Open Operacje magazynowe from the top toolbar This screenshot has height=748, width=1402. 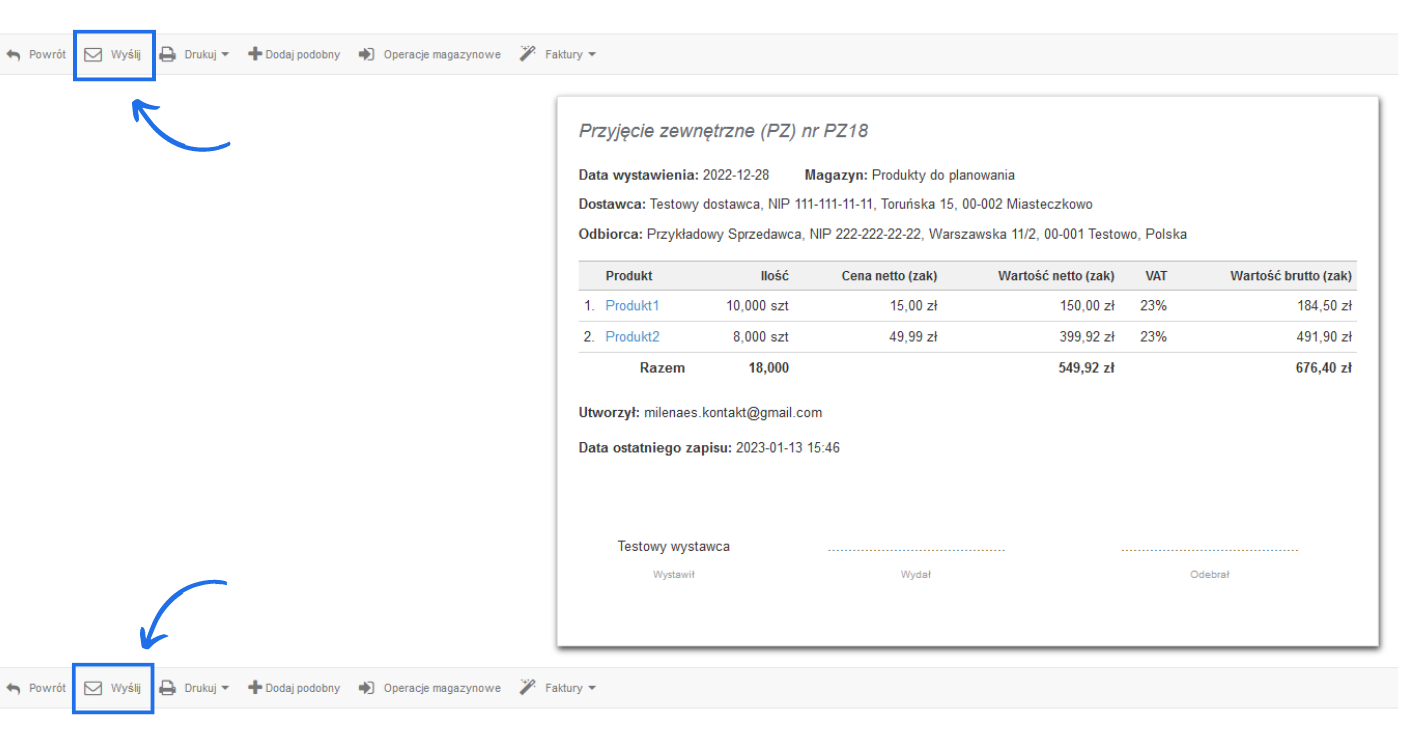(x=430, y=55)
